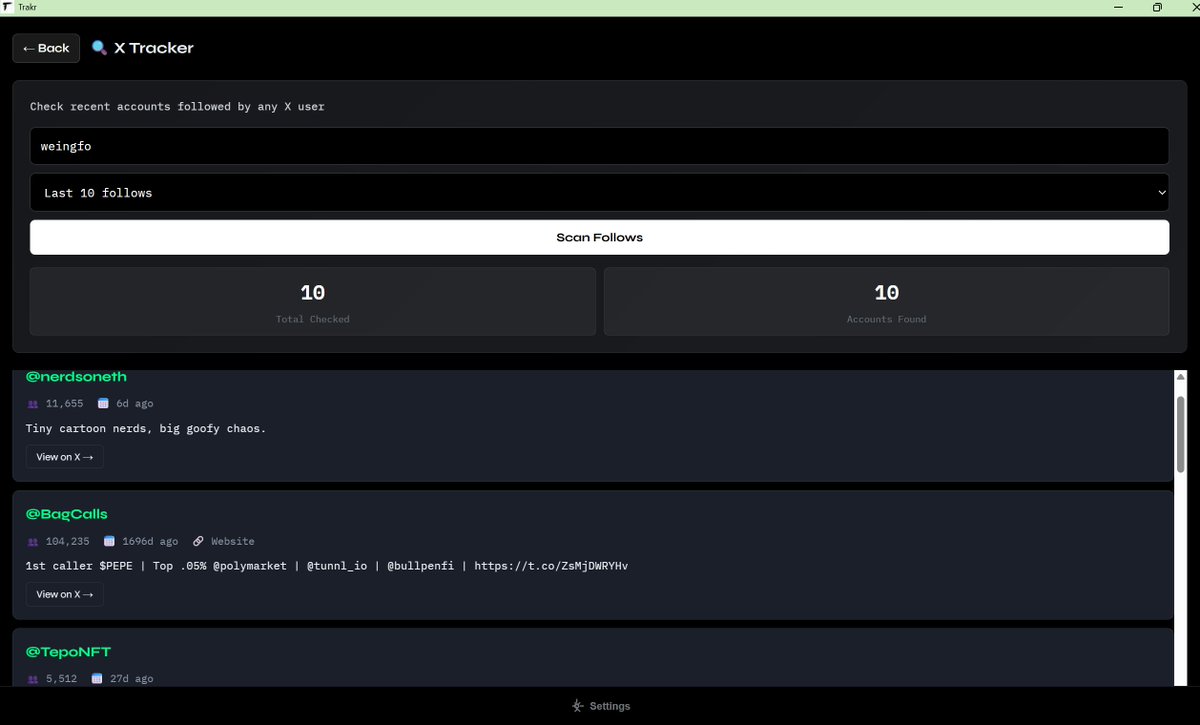Open the Last 10 follows dropdown
The image size is (1200, 725).
599,192
